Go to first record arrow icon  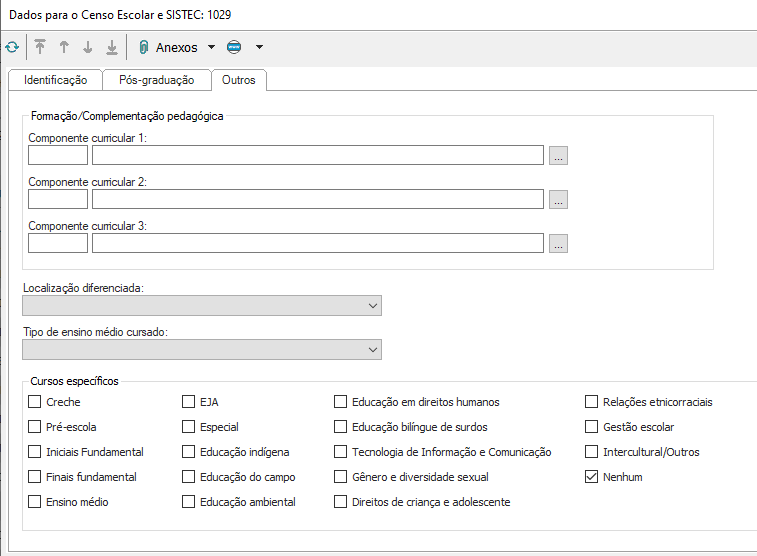pyautogui.click(x=40, y=47)
